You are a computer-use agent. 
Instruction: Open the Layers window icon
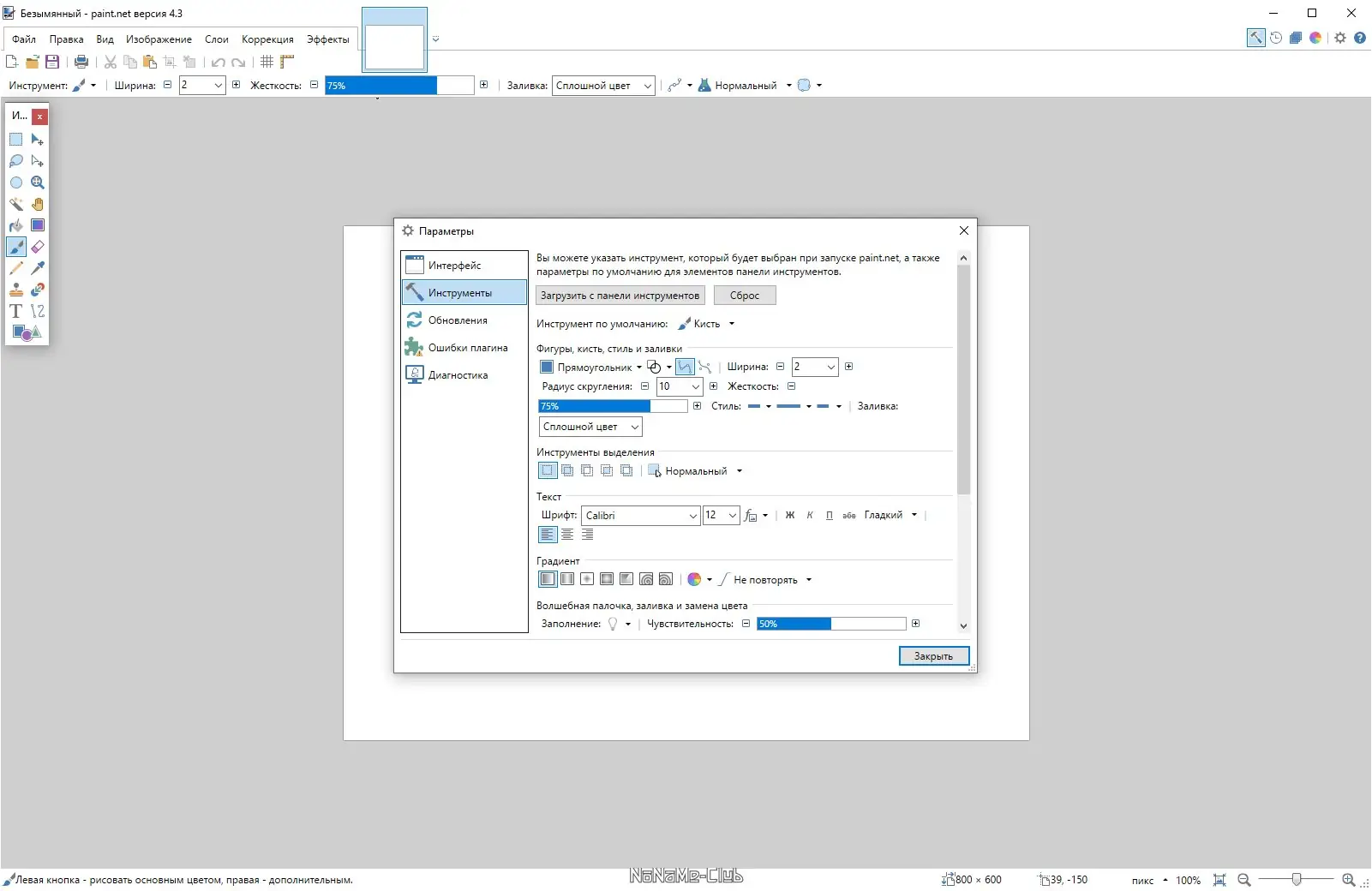(x=1296, y=38)
